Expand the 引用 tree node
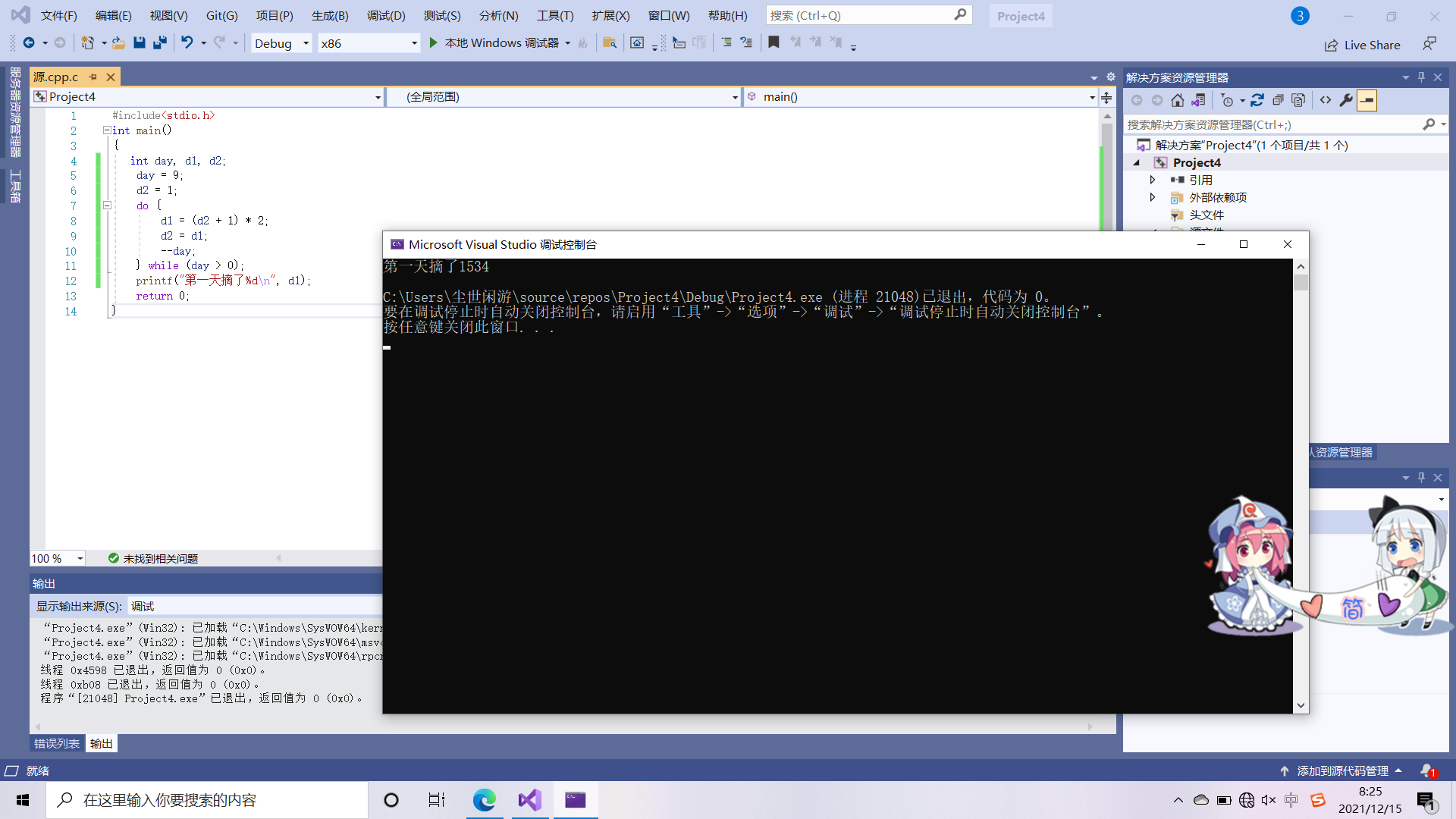The height and width of the screenshot is (819, 1456). tap(1153, 180)
